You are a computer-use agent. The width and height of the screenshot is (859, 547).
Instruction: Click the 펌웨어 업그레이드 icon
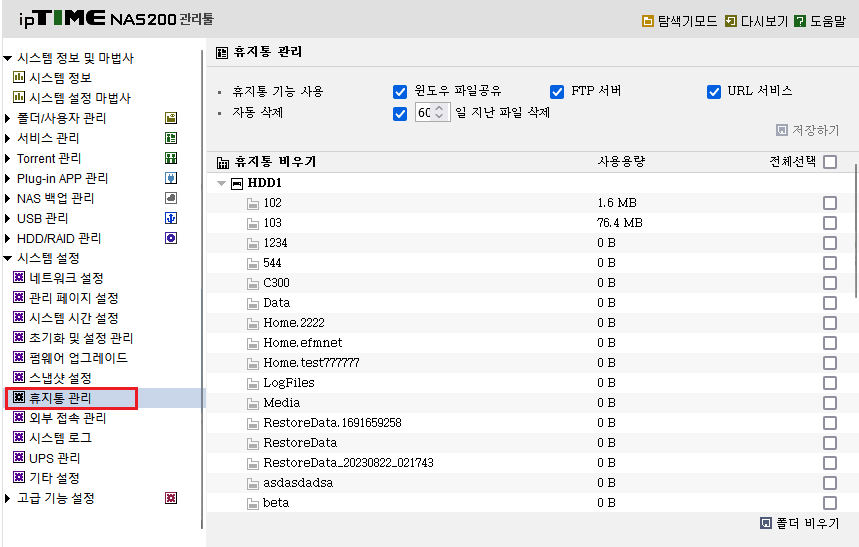pyautogui.click(x=19, y=357)
